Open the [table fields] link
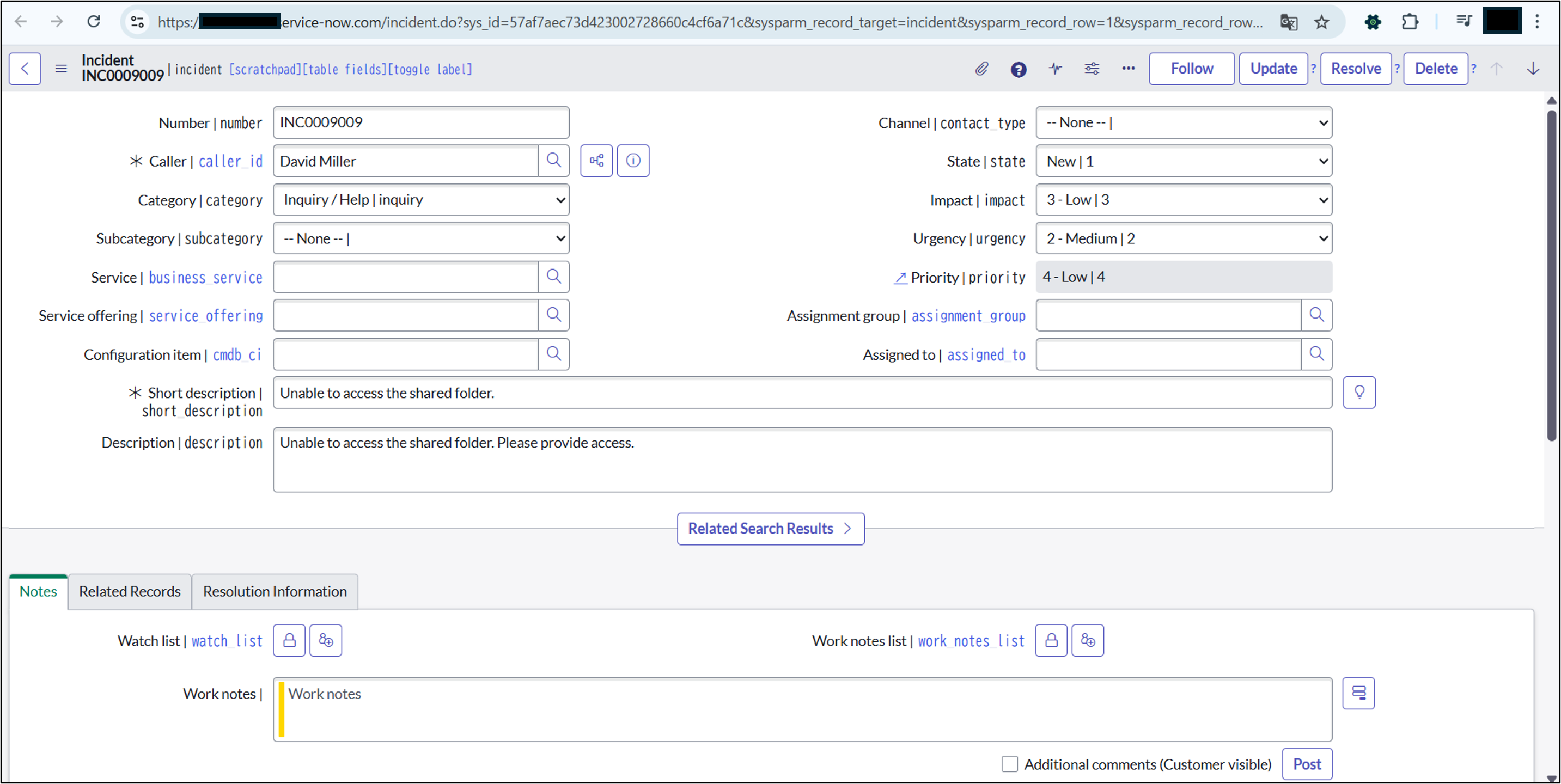Screen dimensions: 1561x784 [x=344, y=69]
